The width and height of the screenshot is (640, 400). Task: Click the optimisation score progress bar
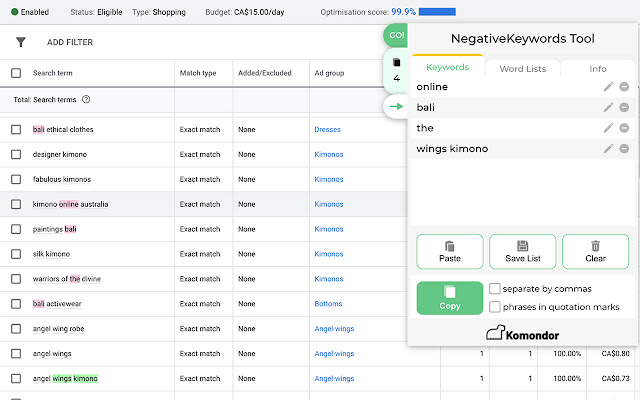439,12
